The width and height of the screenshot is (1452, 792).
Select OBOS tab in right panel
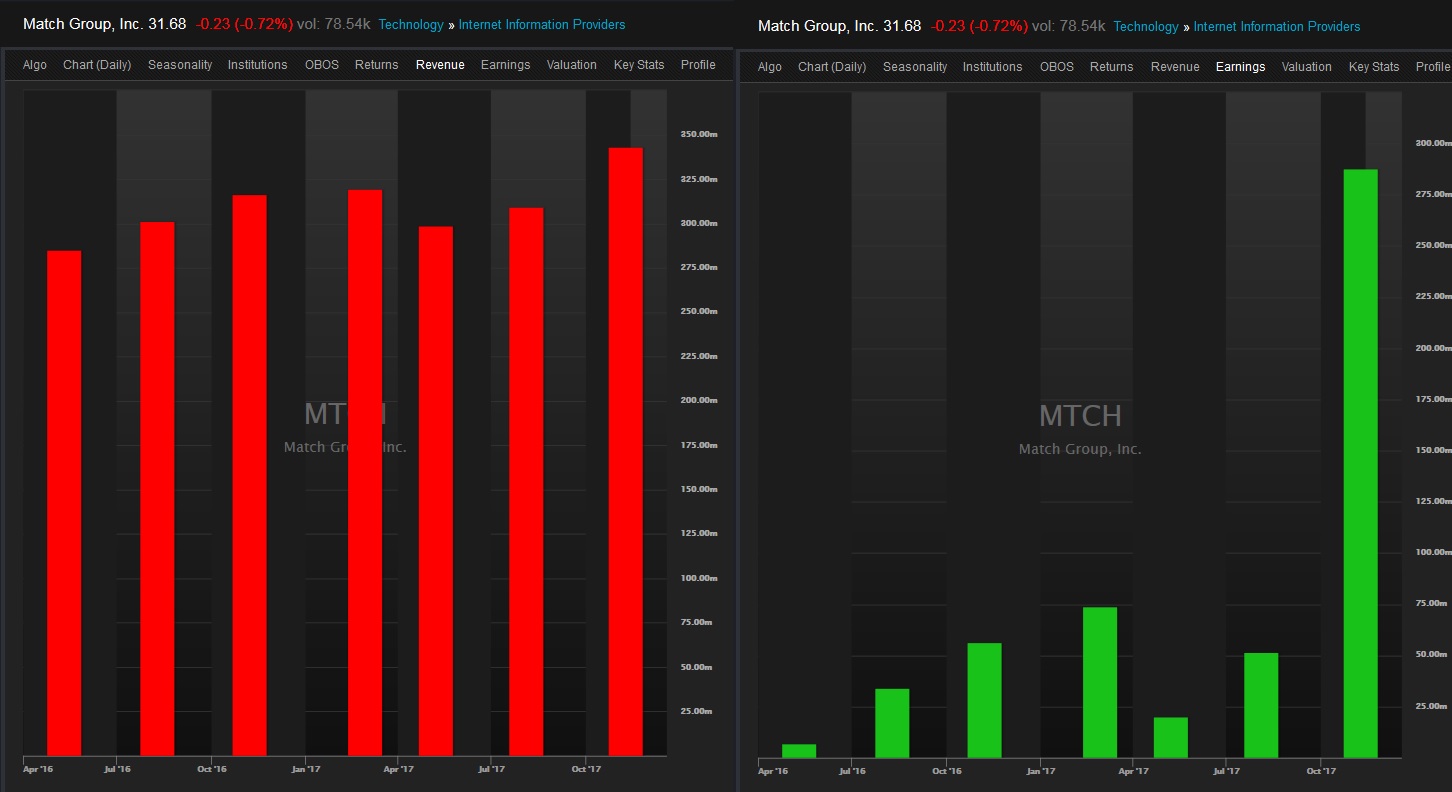pyautogui.click(x=1056, y=67)
